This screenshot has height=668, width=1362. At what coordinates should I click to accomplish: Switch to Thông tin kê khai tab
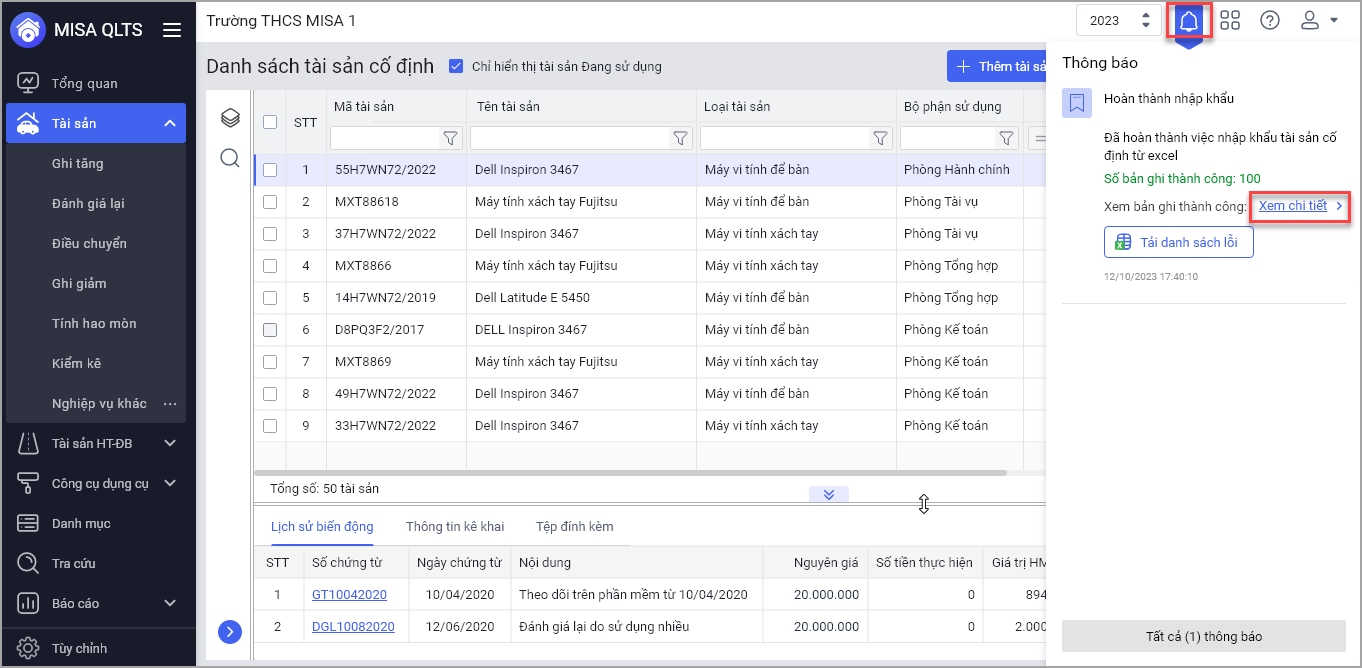[455, 527]
